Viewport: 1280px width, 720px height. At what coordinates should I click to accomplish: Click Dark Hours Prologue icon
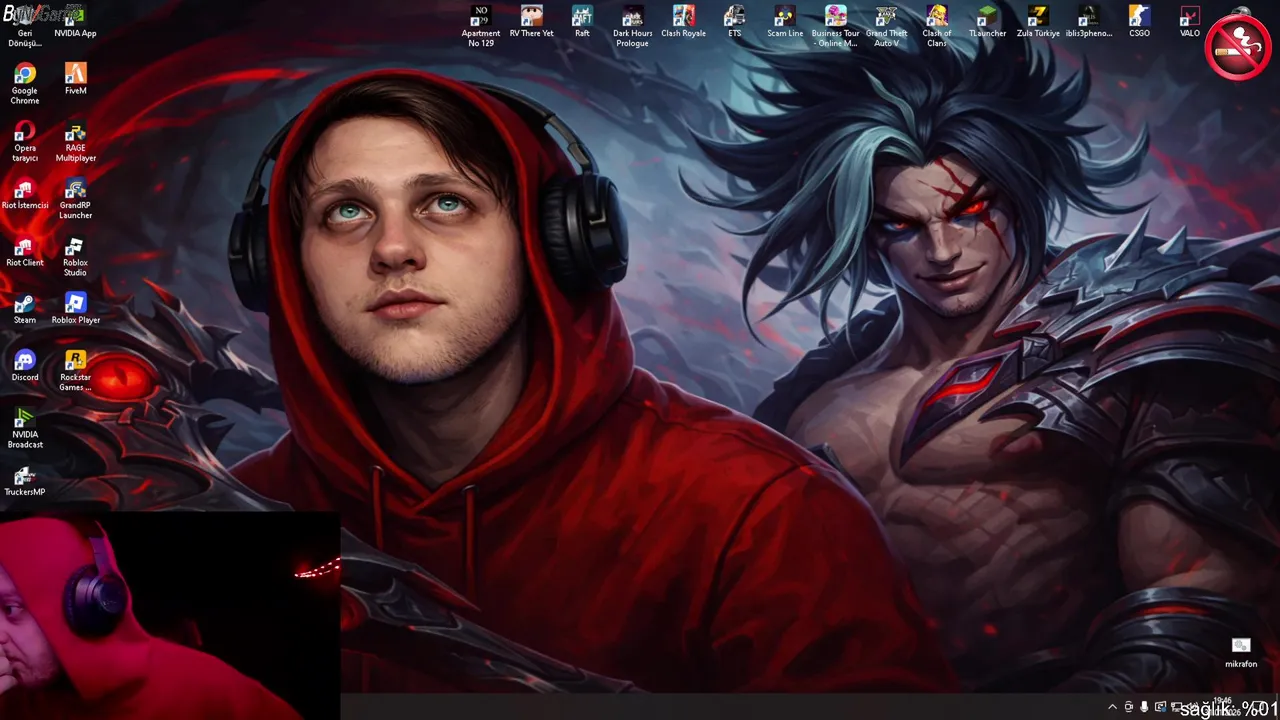point(633,26)
